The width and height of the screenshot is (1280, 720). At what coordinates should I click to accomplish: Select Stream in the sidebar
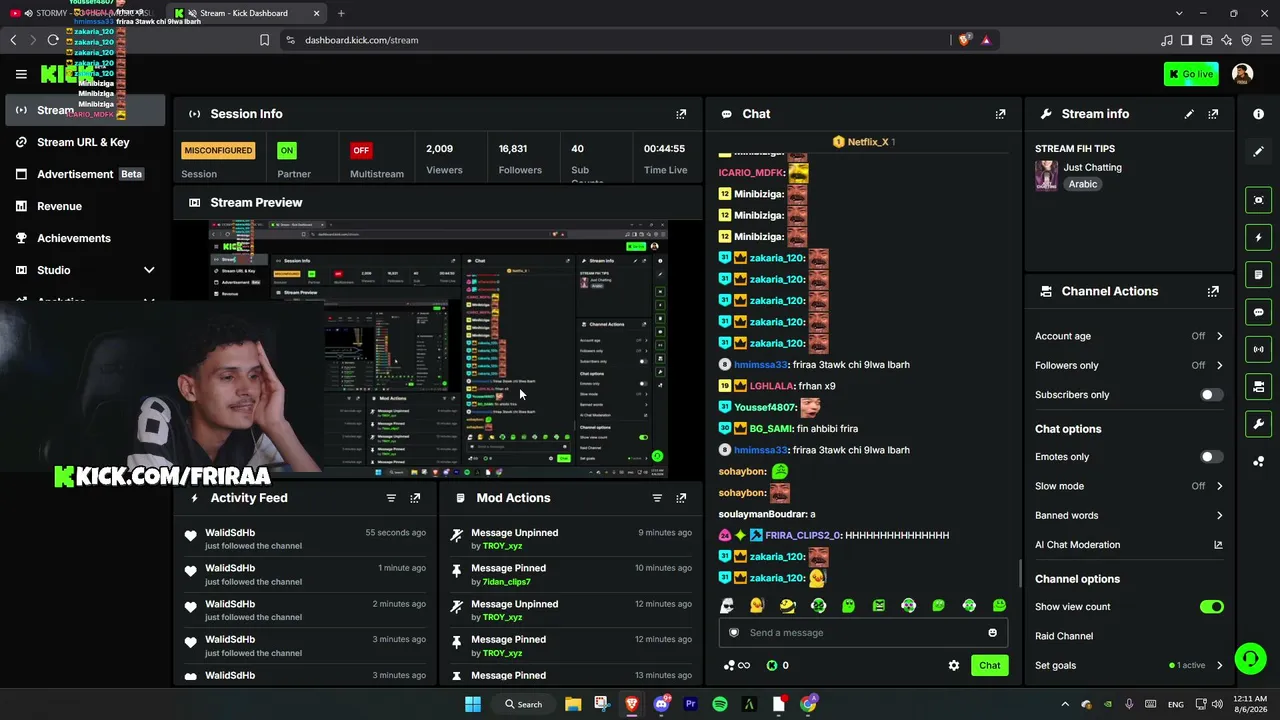[x=86, y=110]
